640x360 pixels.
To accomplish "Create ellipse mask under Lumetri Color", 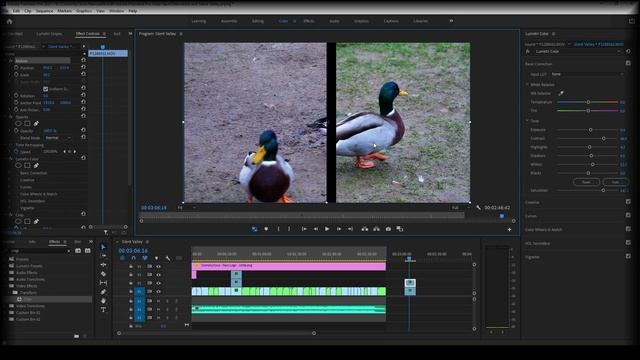I will (18, 165).
